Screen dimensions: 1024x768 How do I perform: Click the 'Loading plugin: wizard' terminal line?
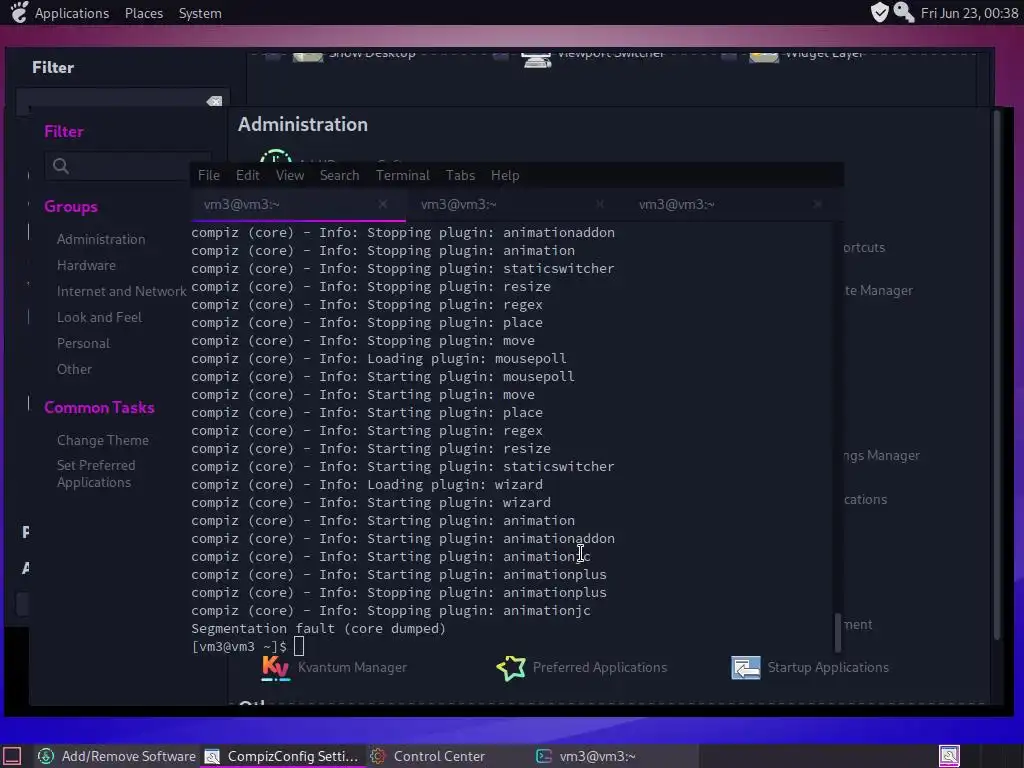tap(367, 485)
